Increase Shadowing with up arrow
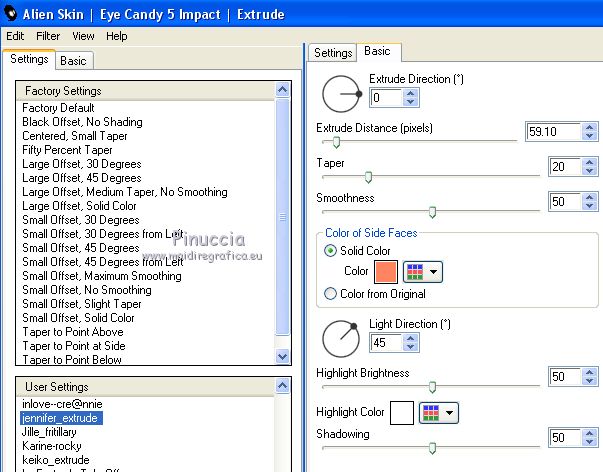The height and width of the screenshot is (472, 603). (x=590, y=433)
